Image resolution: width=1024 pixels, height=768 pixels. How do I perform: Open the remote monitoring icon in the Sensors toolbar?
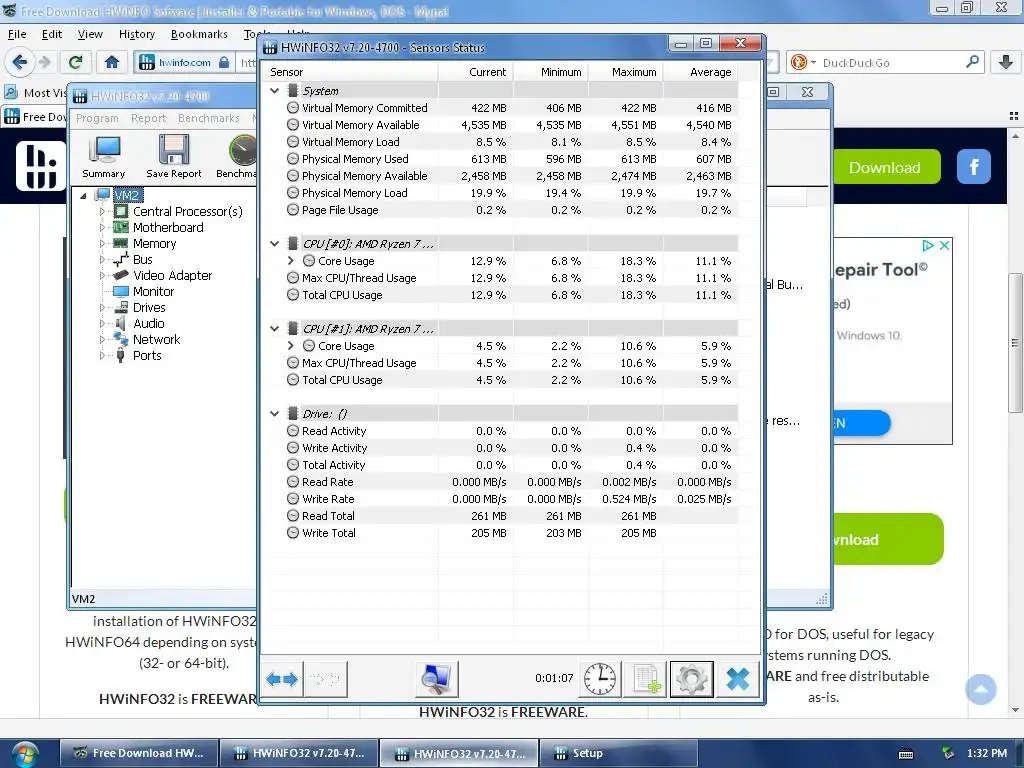(x=436, y=679)
